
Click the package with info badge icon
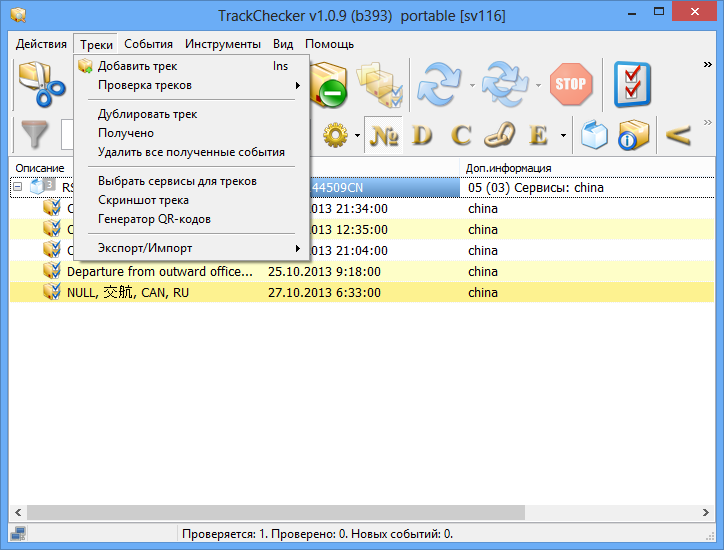pos(634,135)
